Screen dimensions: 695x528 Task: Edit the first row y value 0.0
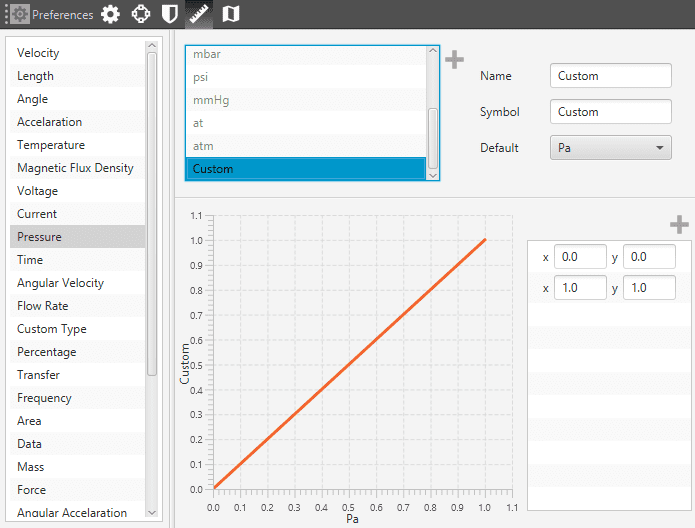649,257
